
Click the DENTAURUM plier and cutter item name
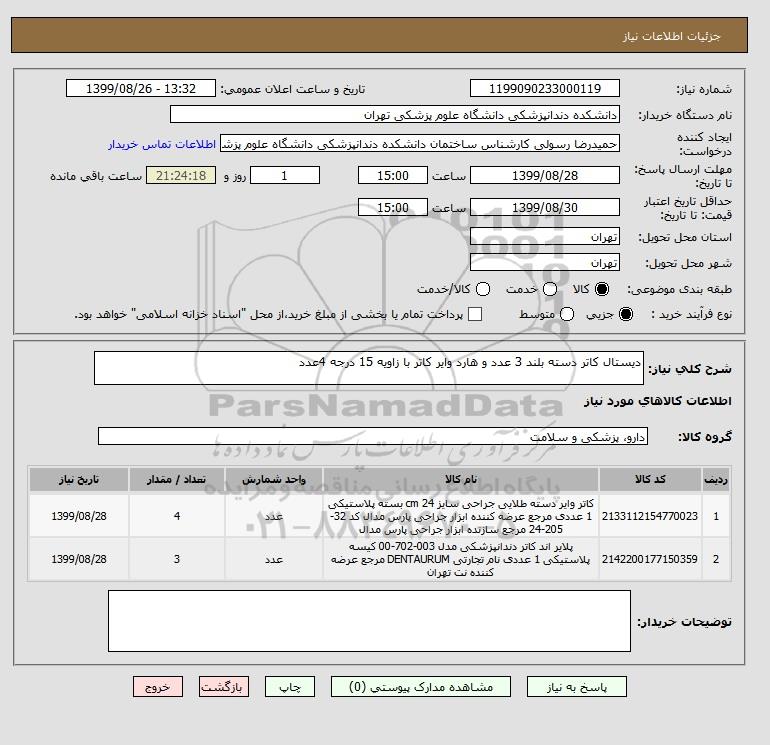(461, 559)
